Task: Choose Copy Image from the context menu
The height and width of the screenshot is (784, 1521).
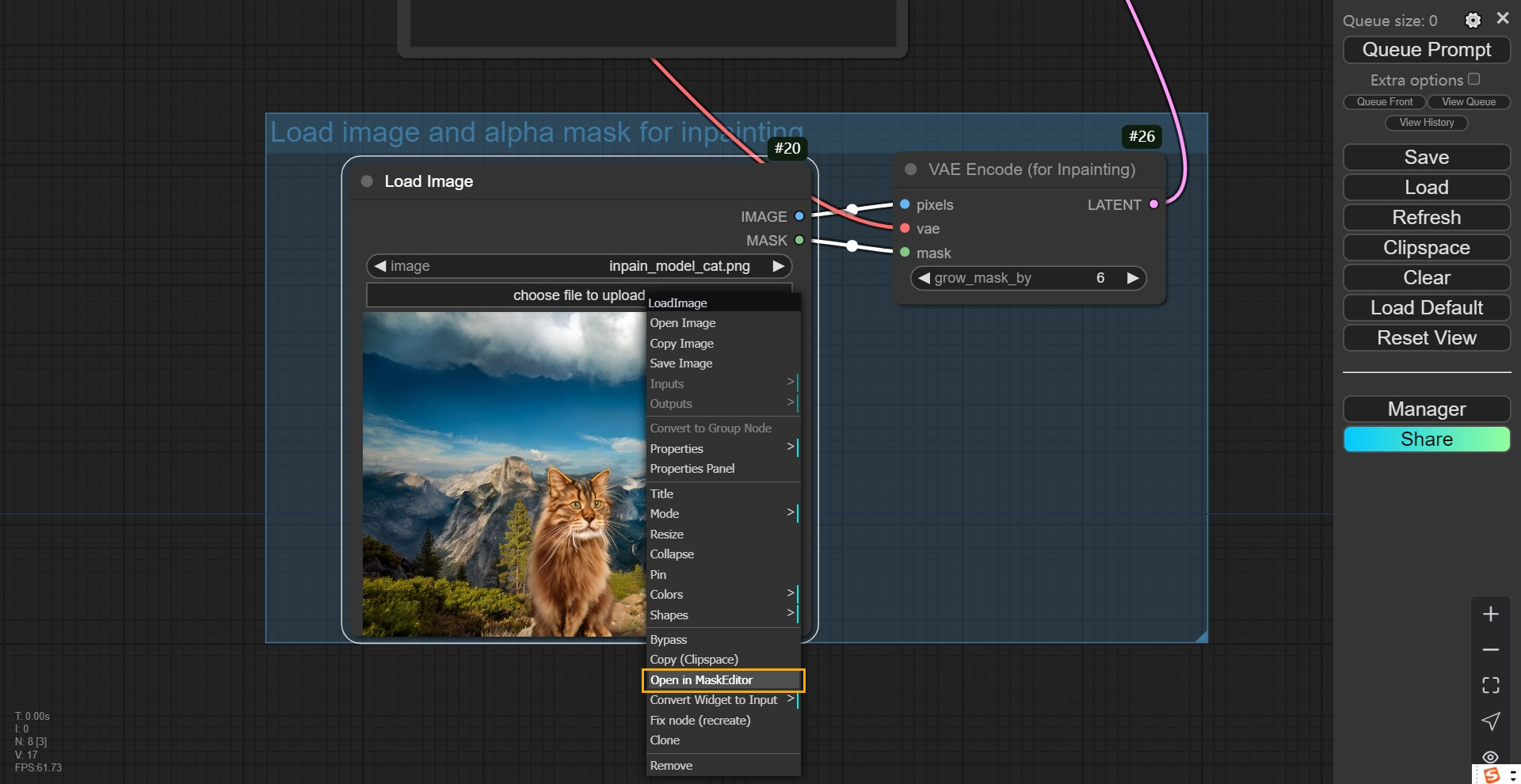Action: [x=723, y=343]
